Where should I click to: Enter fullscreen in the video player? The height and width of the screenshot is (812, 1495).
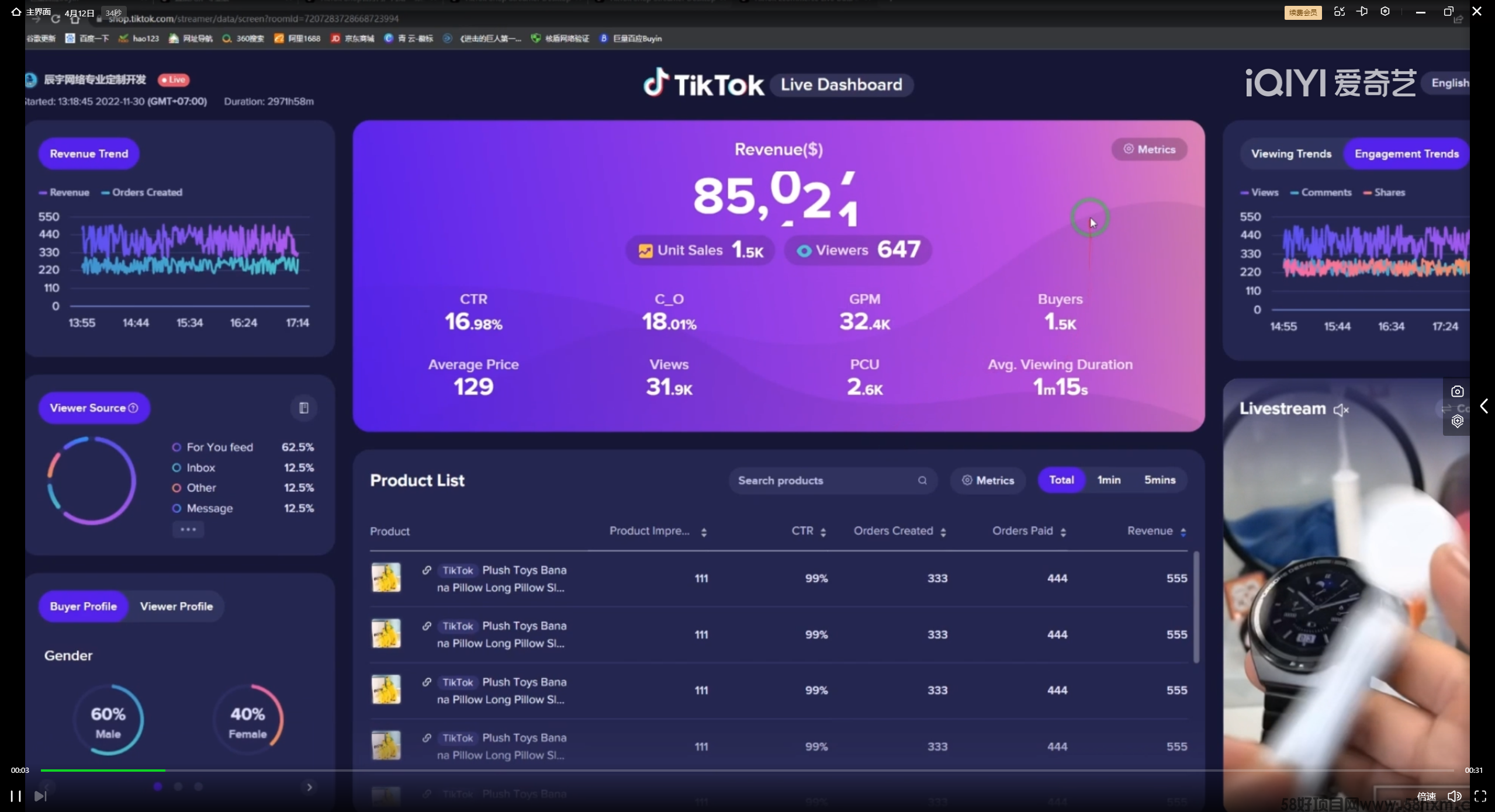(x=1480, y=796)
